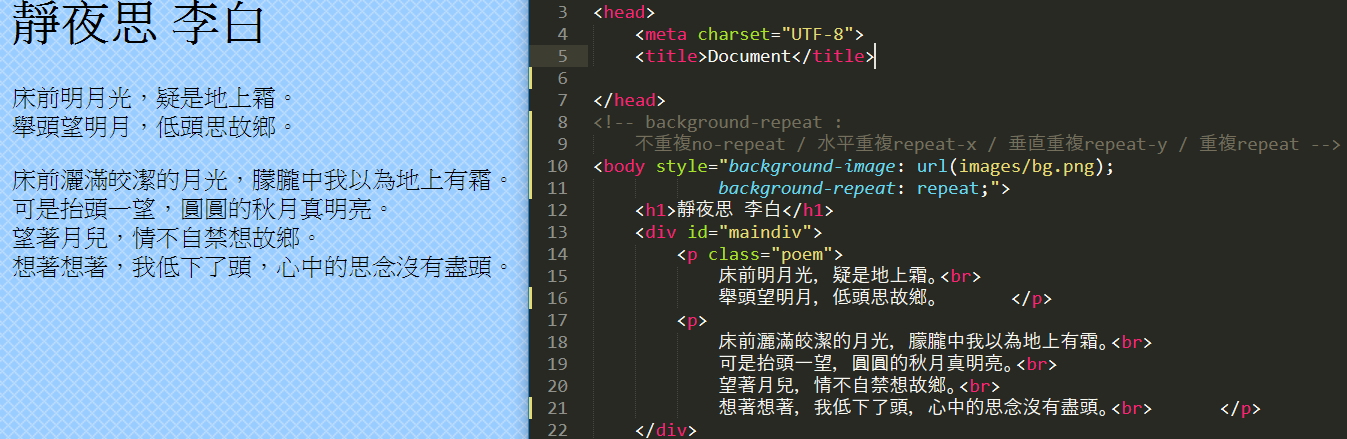Click the closing div tag on line 22
The height and width of the screenshot is (439, 1347).
pyautogui.click(x=665, y=430)
